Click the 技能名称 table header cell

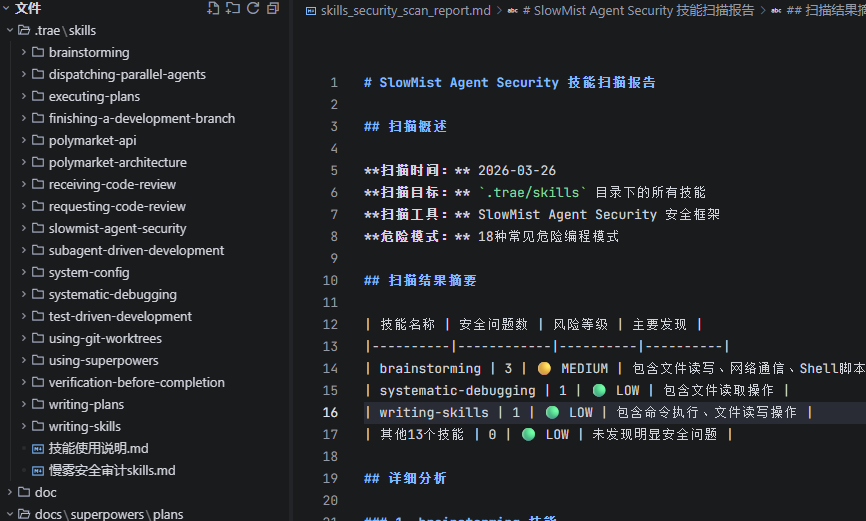tap(408, 324)
